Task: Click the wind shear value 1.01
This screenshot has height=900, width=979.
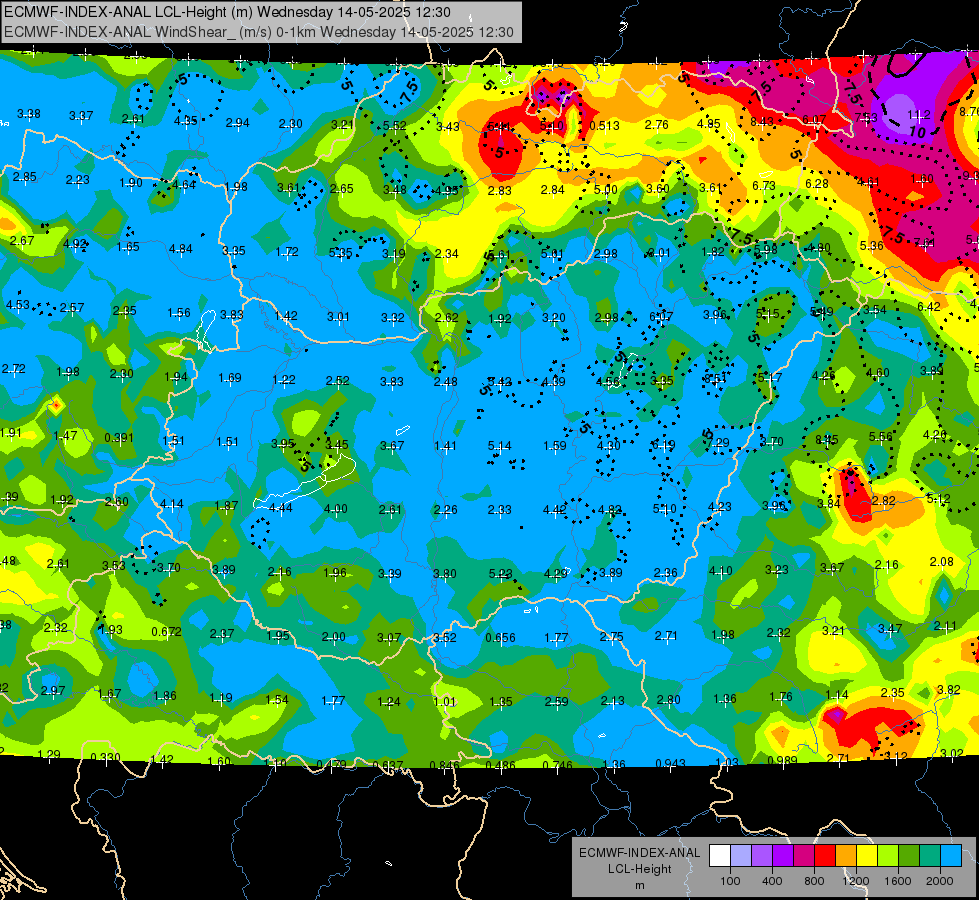Action: click(445, 701)
